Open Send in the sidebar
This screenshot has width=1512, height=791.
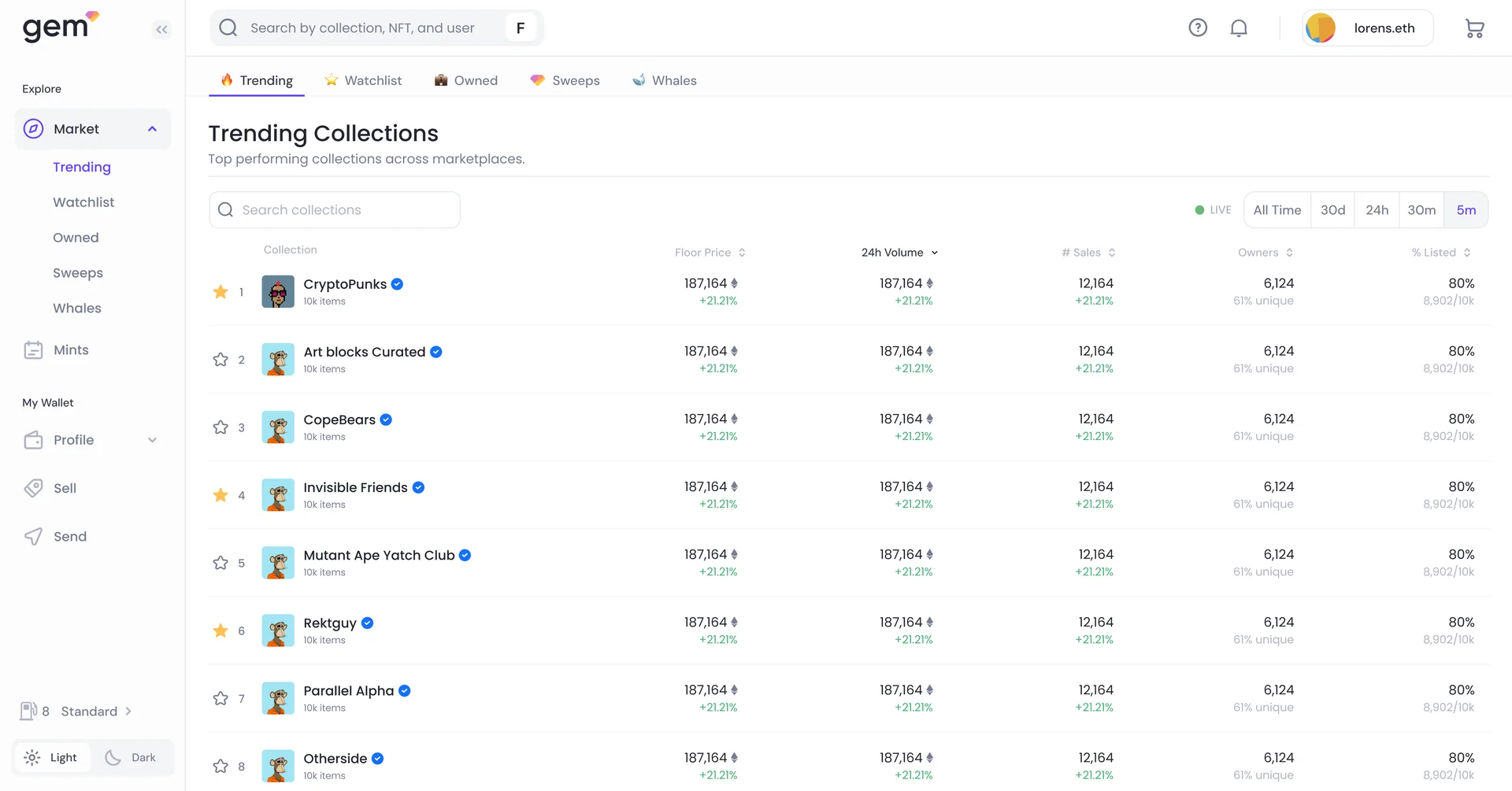55,537
